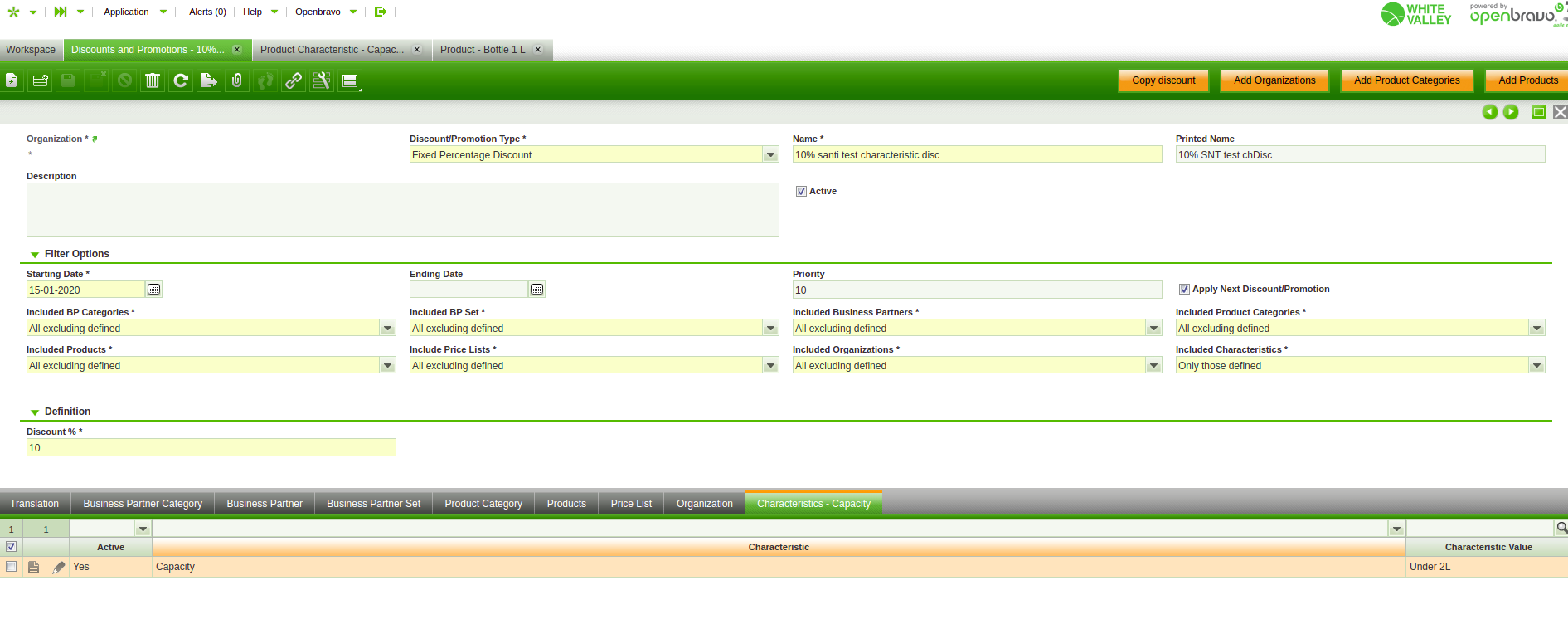Open the Included Organizations dropdown

(1154, 366)
